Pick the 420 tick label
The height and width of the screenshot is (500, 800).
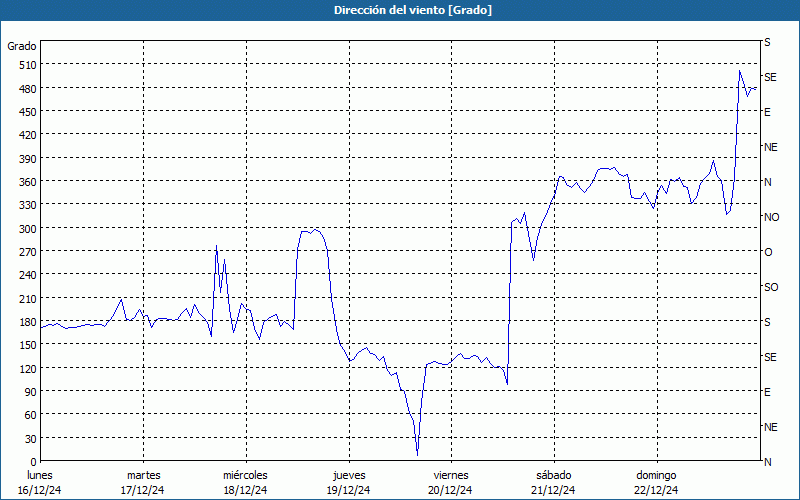tap(28, 135)
